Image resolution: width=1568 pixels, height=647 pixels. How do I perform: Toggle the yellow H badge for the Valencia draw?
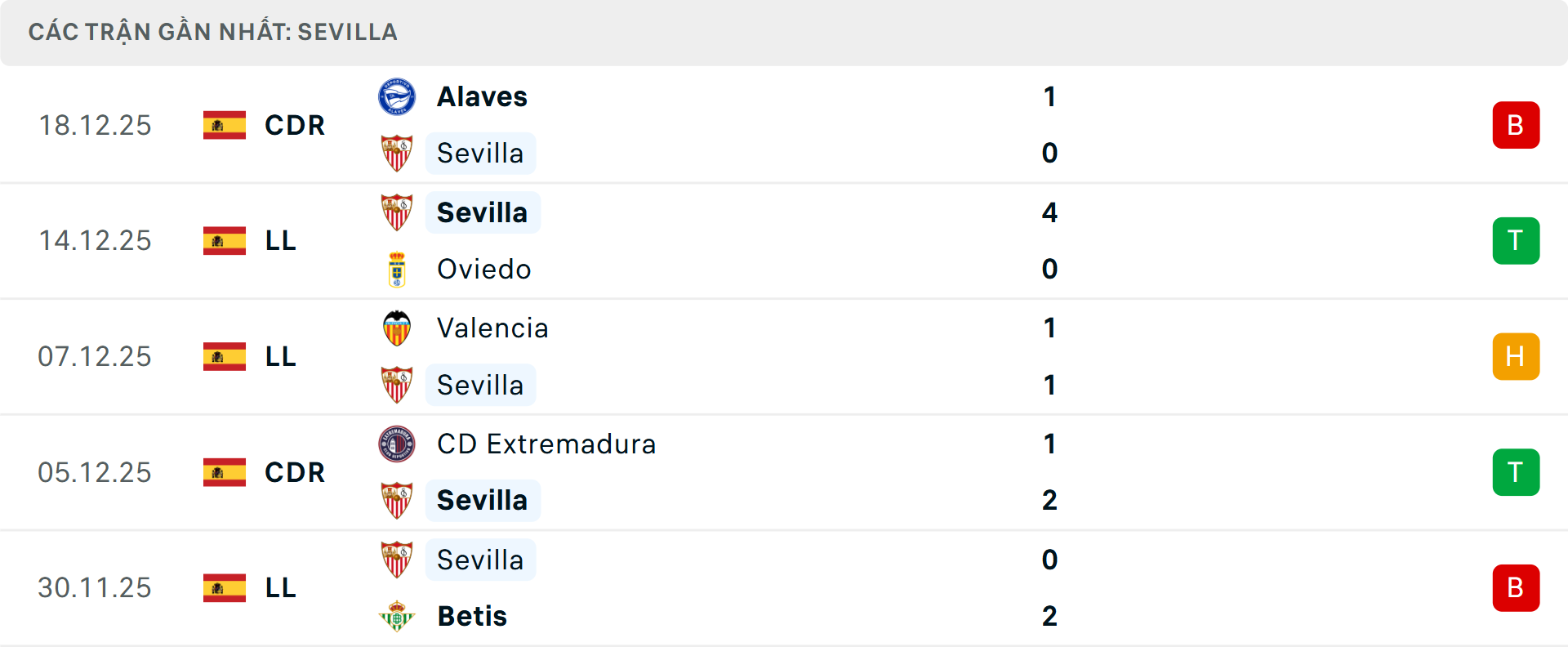pos(1517,356)
